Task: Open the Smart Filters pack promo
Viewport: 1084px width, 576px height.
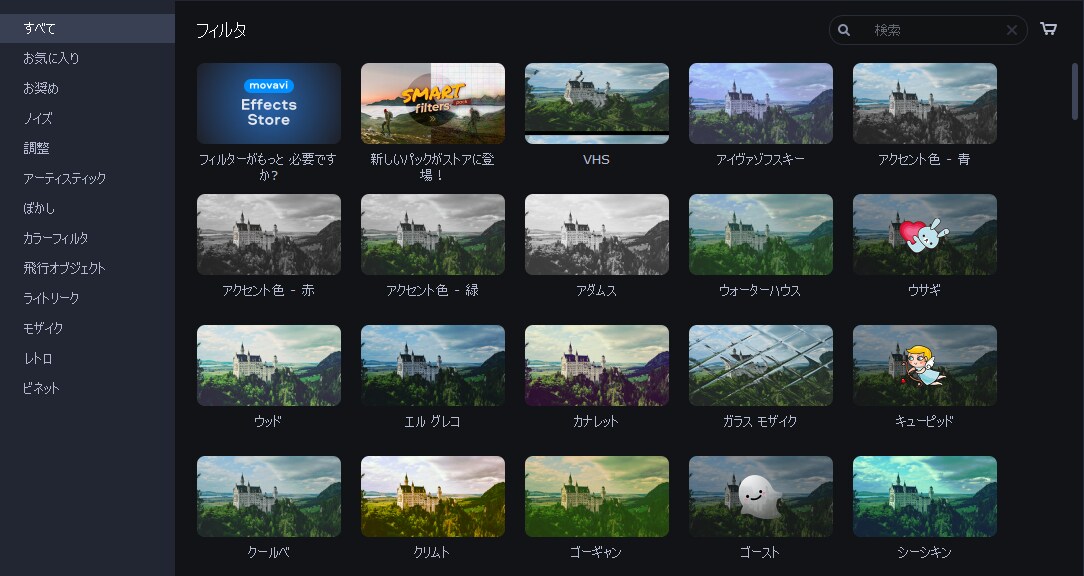Action: point(433,103)
